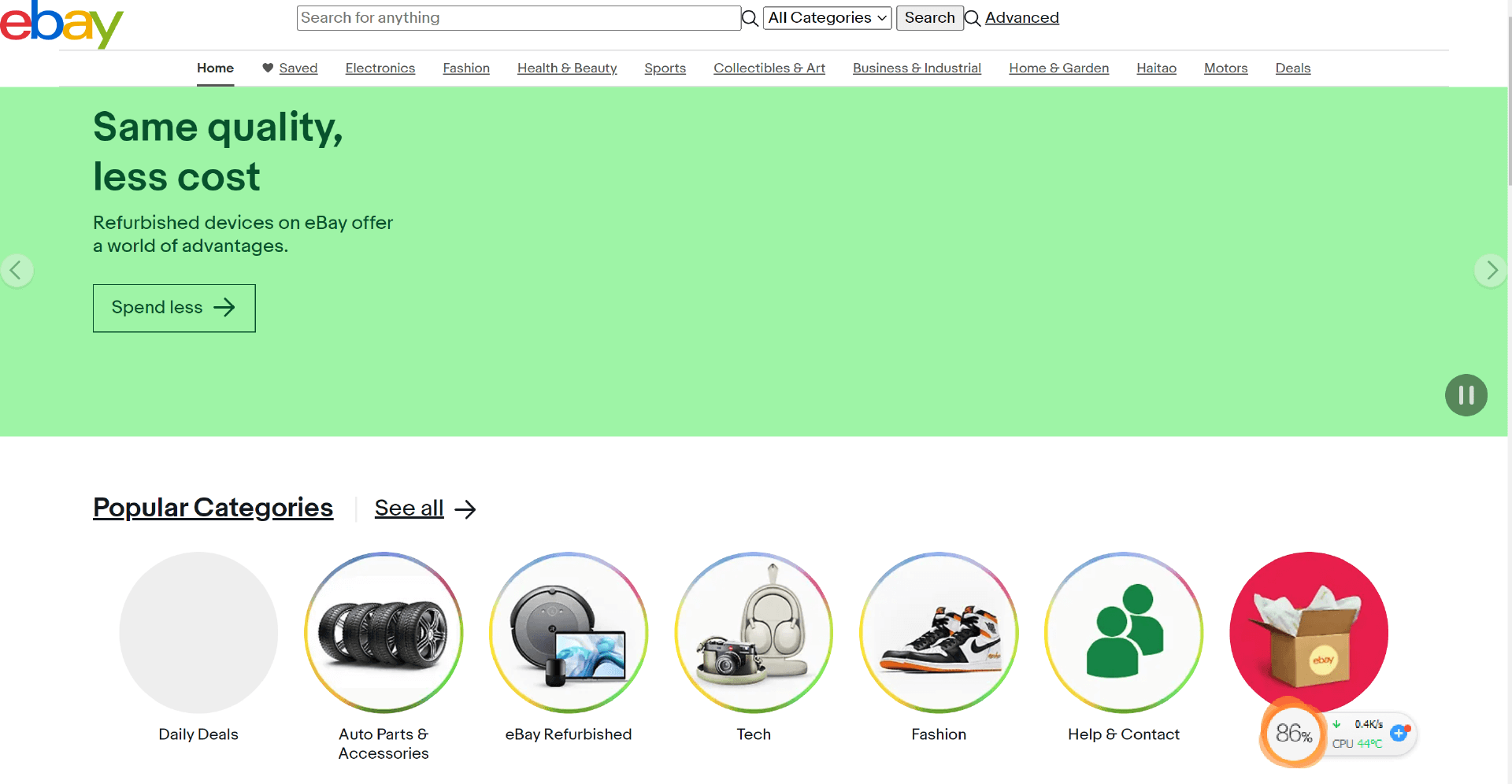Open the Popular Categories heading link
Screen dimensions: 1512x784
tap(213, 508)
